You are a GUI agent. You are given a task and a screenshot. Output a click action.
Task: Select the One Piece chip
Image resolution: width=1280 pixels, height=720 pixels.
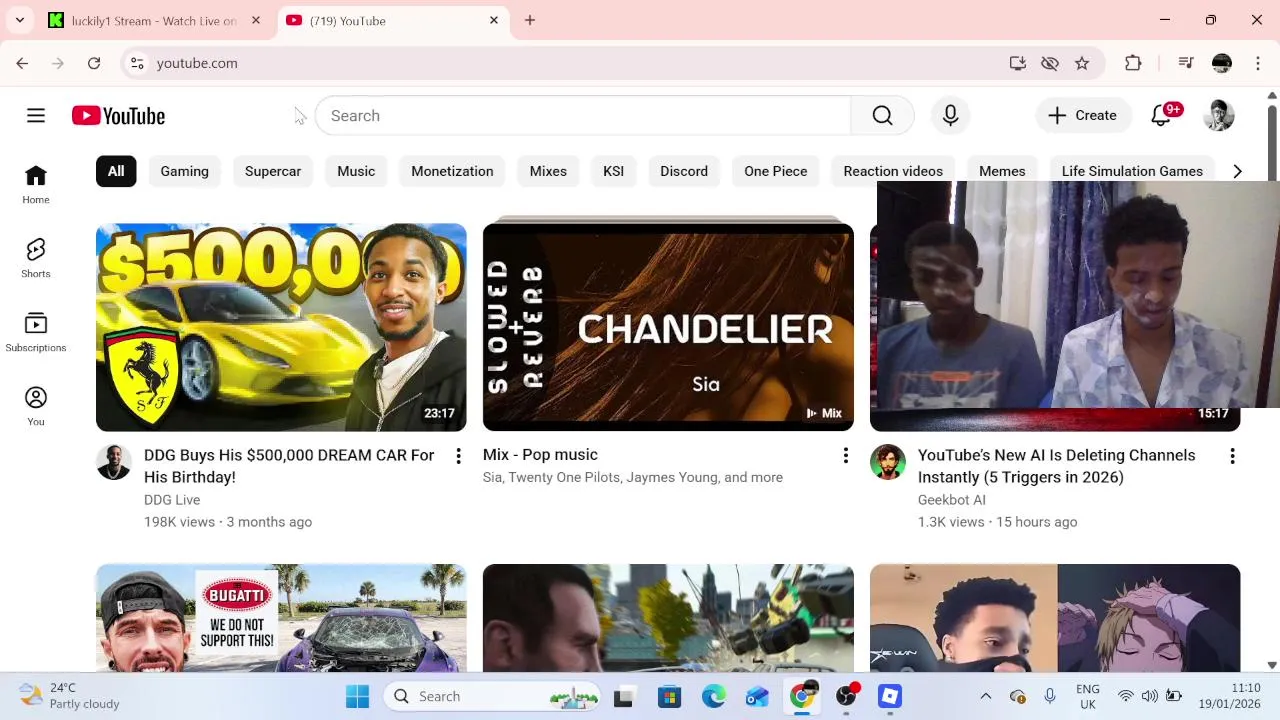776,171
